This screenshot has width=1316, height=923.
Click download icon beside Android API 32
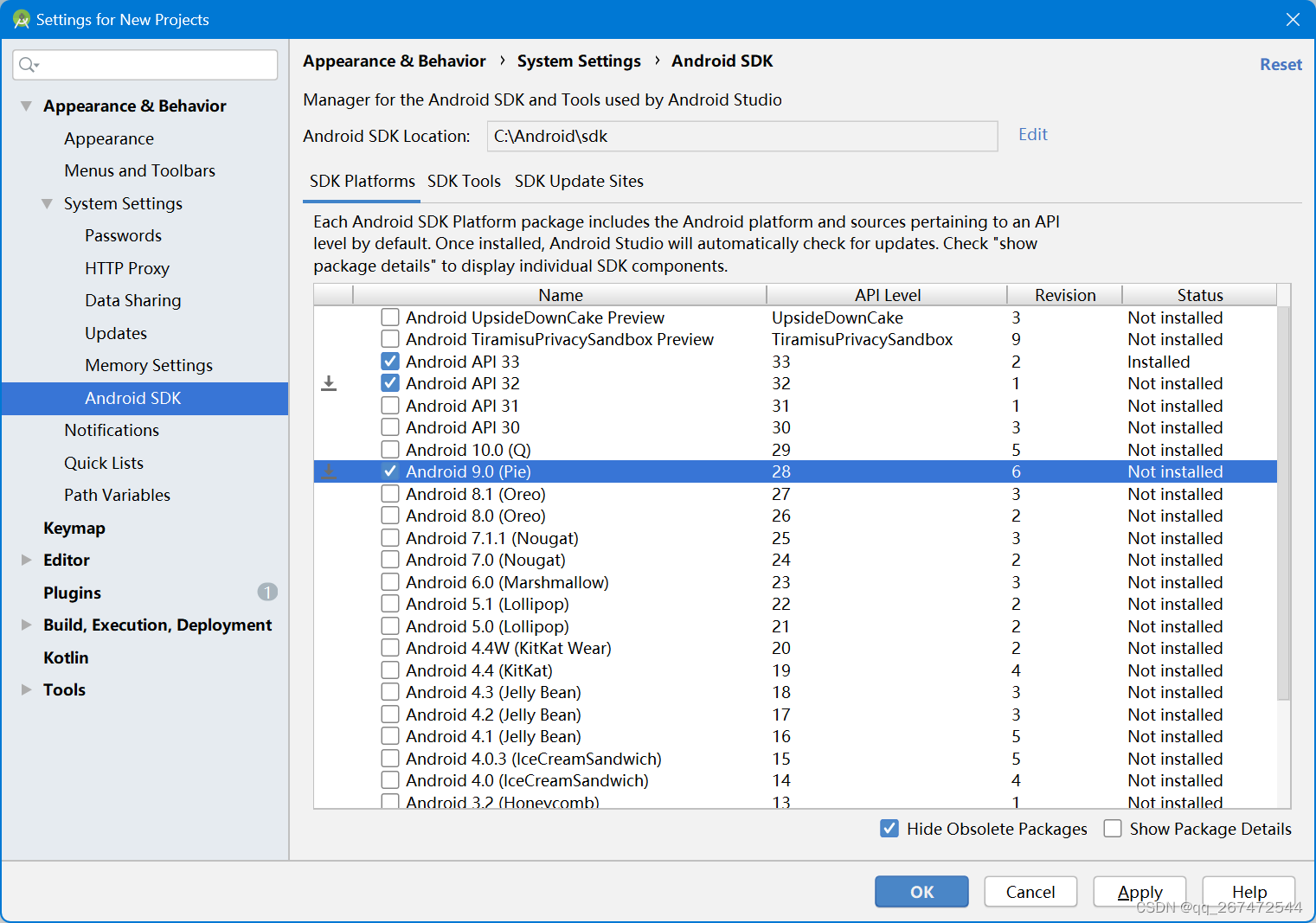pos(329,383)
